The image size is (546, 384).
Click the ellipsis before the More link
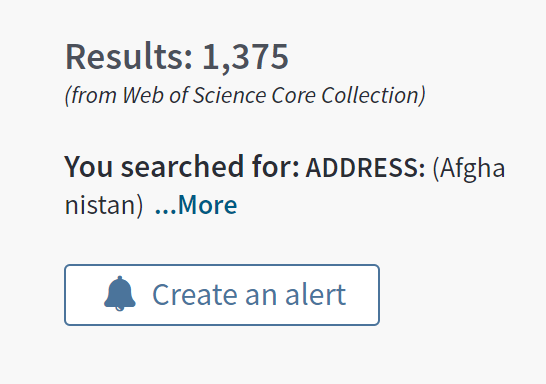click(166, 211)
